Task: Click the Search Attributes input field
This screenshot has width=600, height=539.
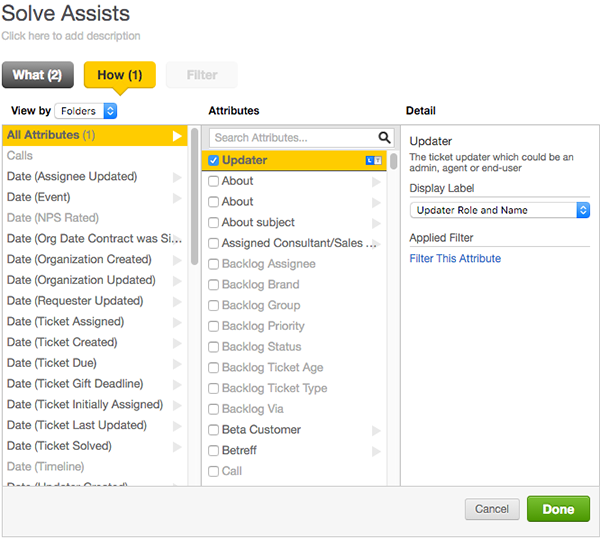Action: pyautogui.click(x=292, y=138)
